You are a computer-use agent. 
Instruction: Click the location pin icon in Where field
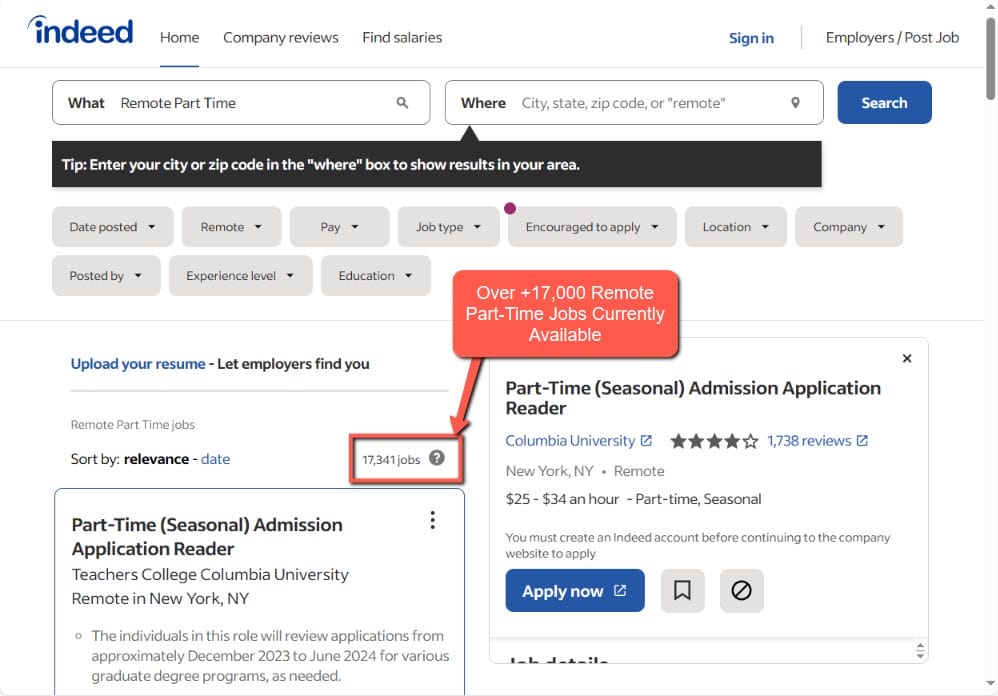(x=795, y=103)
